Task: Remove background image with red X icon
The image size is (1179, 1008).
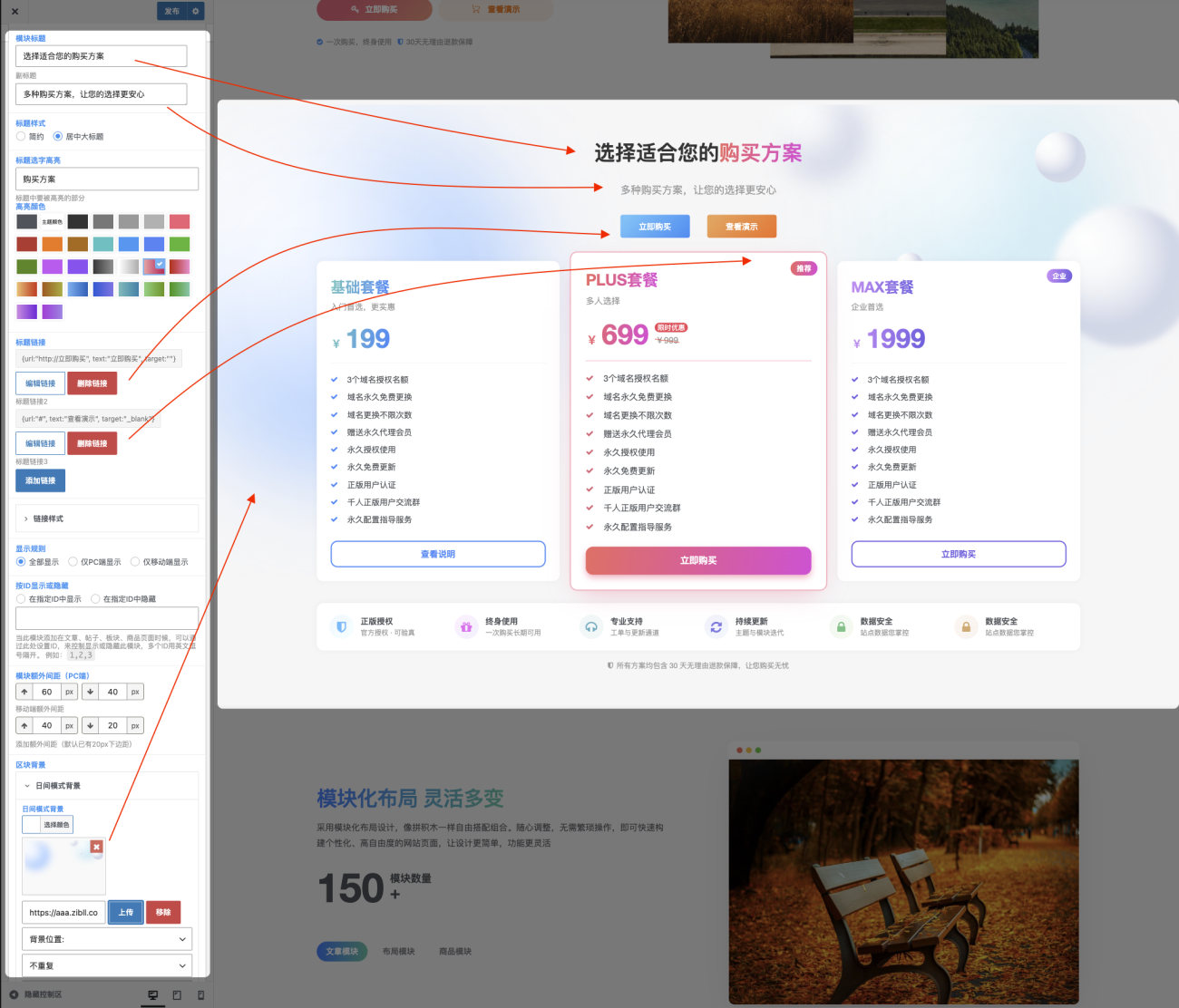Action: [96, 847]
